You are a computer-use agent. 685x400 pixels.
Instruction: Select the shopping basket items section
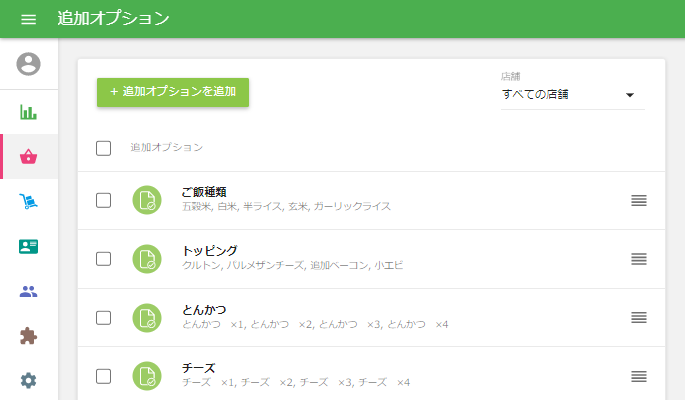coord(29,157)
